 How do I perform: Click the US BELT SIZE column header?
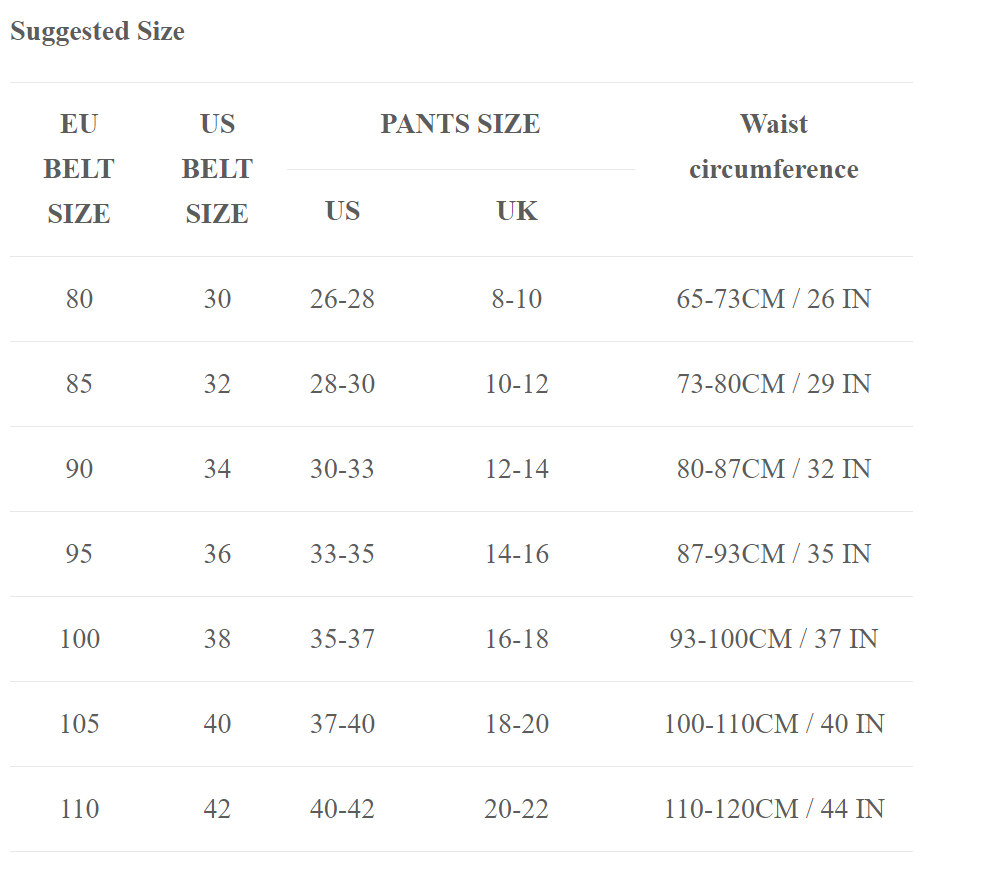(x=217, y=169)
